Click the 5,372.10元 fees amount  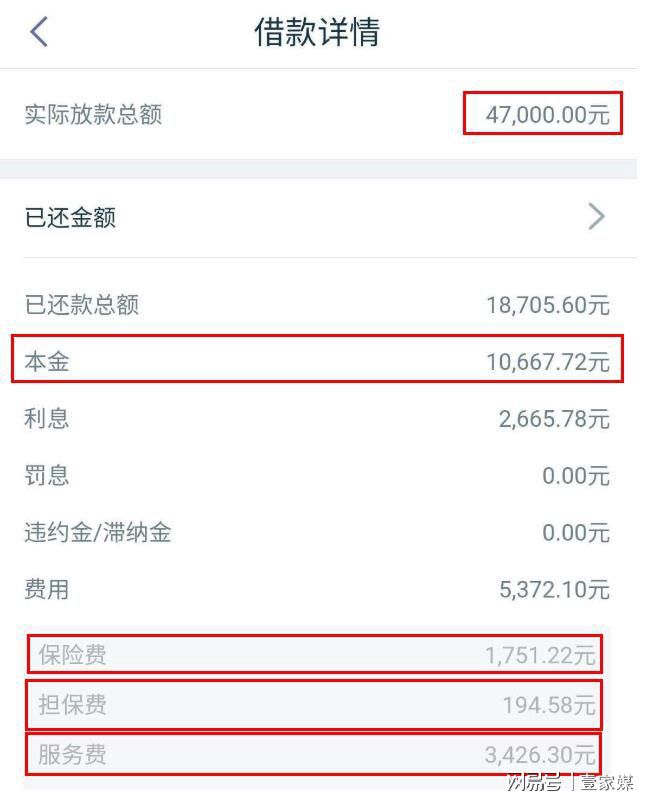(x=553, y=589)
